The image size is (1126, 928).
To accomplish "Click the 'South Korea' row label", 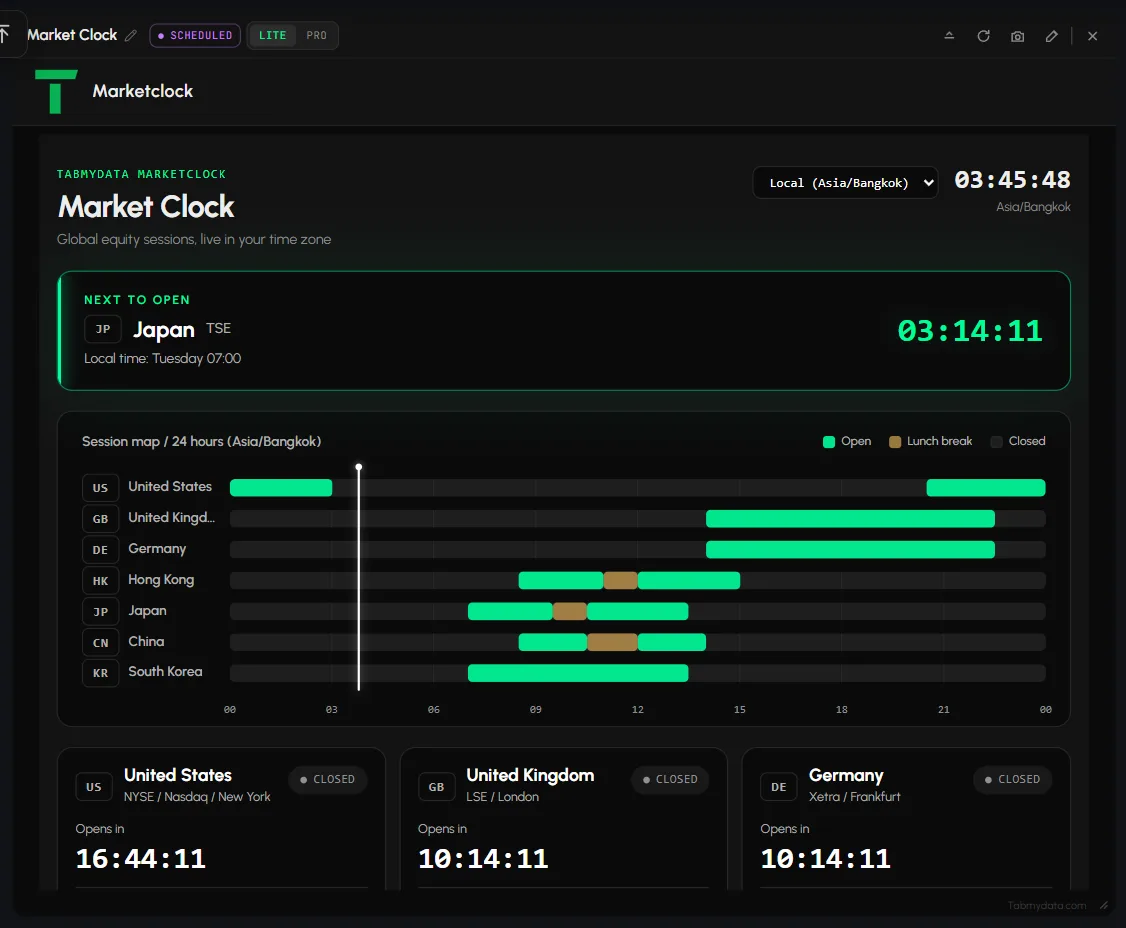I will click(165, 672).
